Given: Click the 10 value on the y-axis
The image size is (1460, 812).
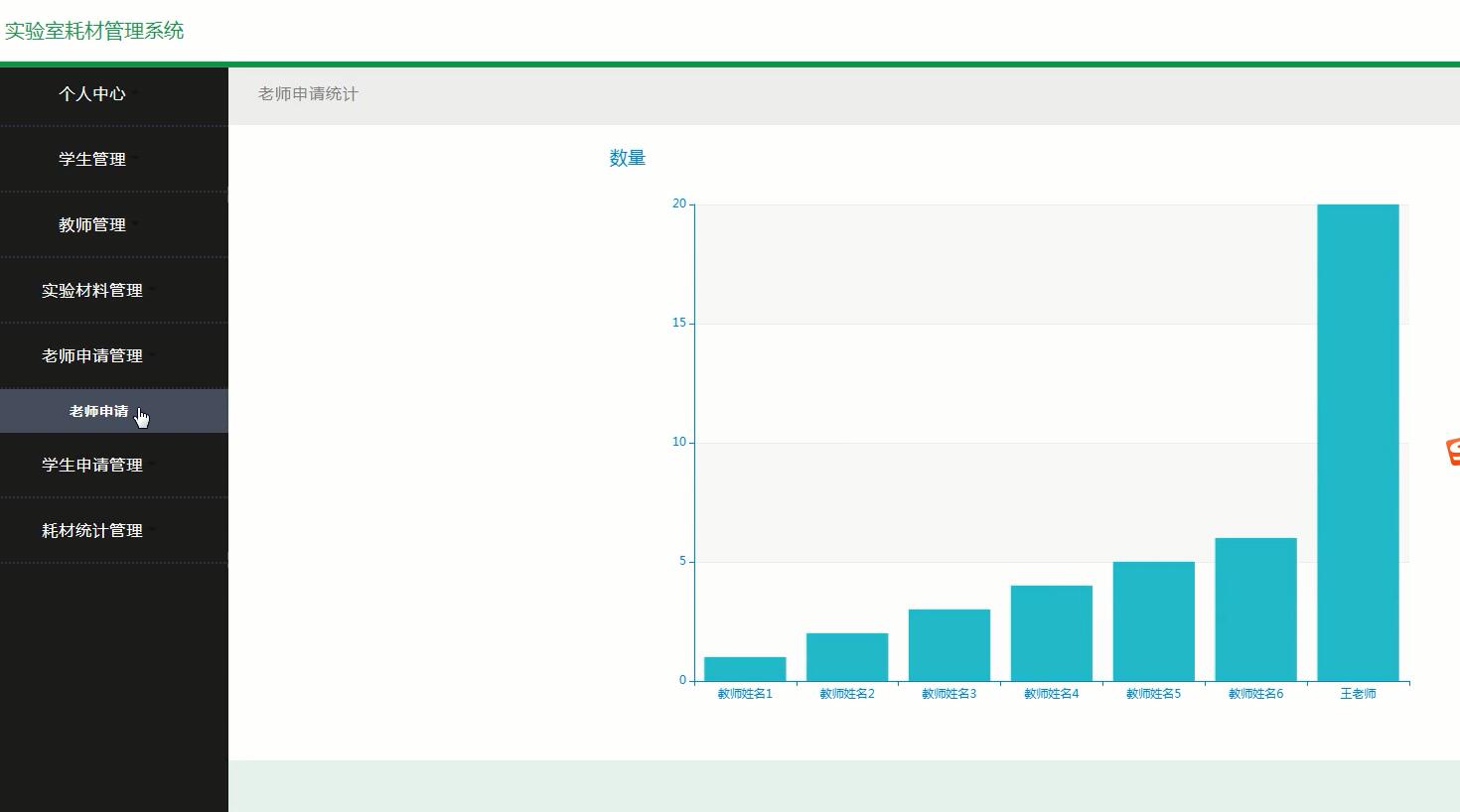Looking at the screenshot, I should pos(679,442).
